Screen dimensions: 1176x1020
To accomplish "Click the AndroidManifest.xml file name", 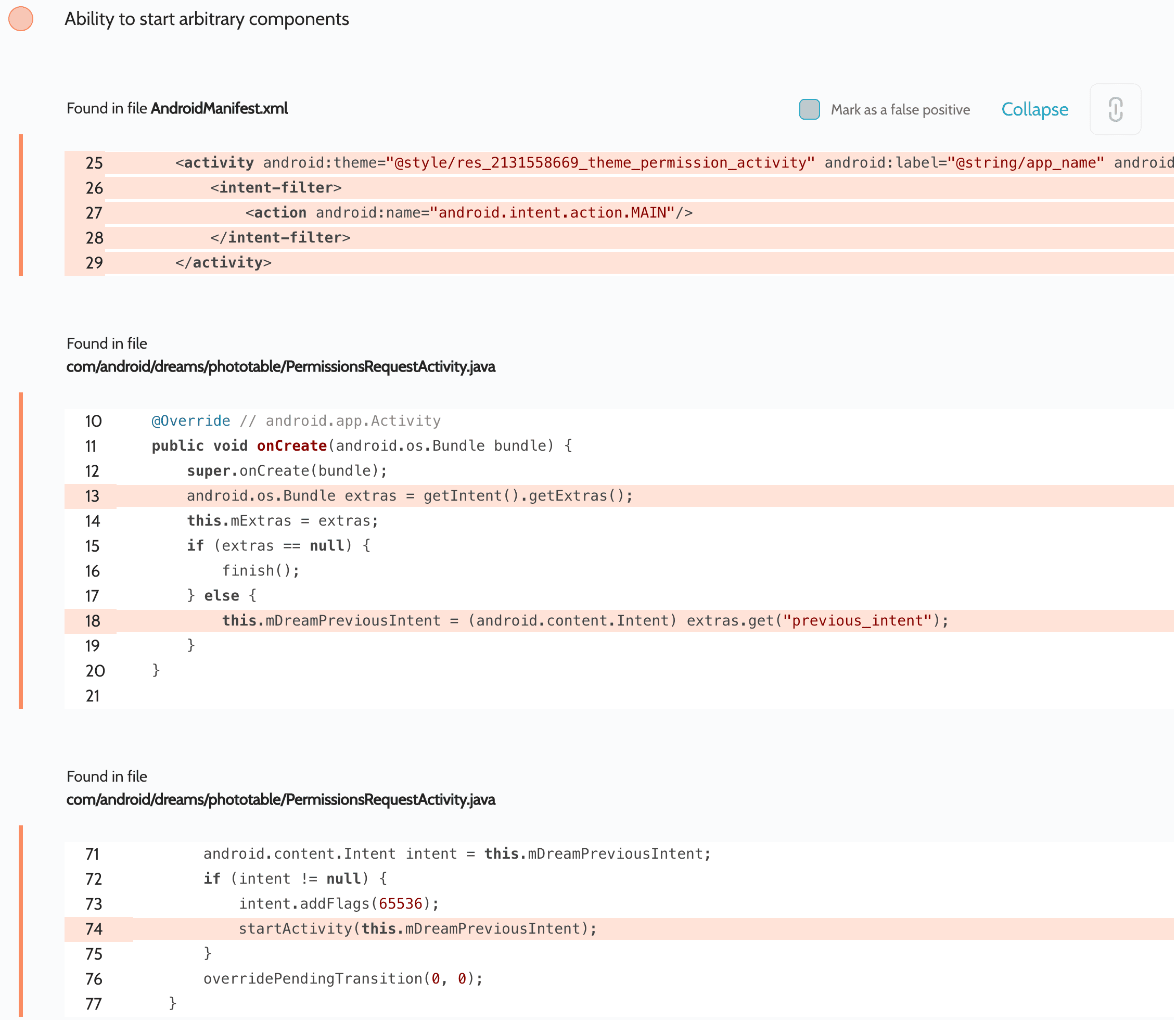I will [219, 108].
